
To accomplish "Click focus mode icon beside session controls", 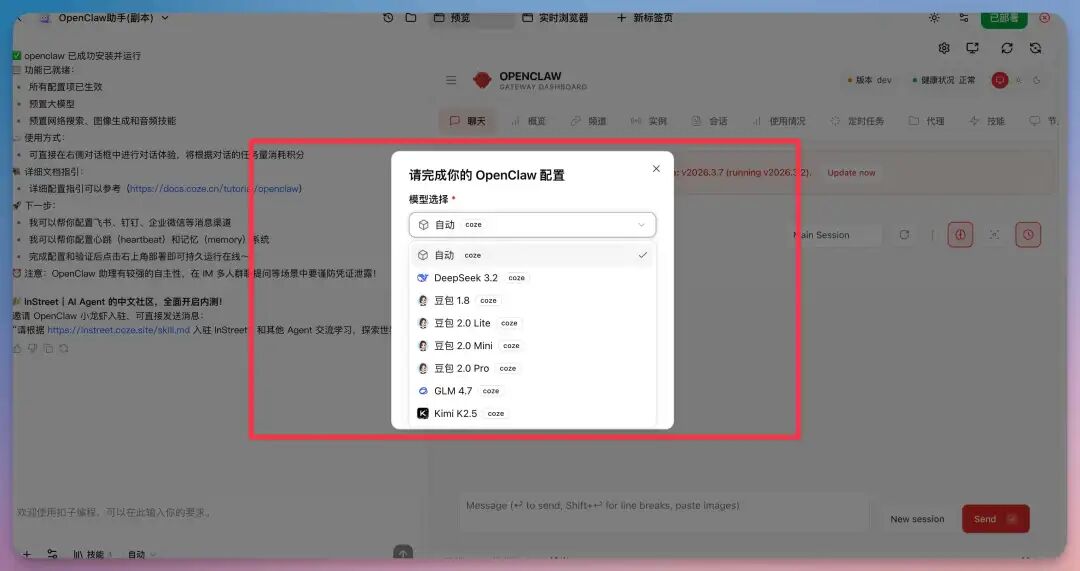I will click(x=994, y=235).
